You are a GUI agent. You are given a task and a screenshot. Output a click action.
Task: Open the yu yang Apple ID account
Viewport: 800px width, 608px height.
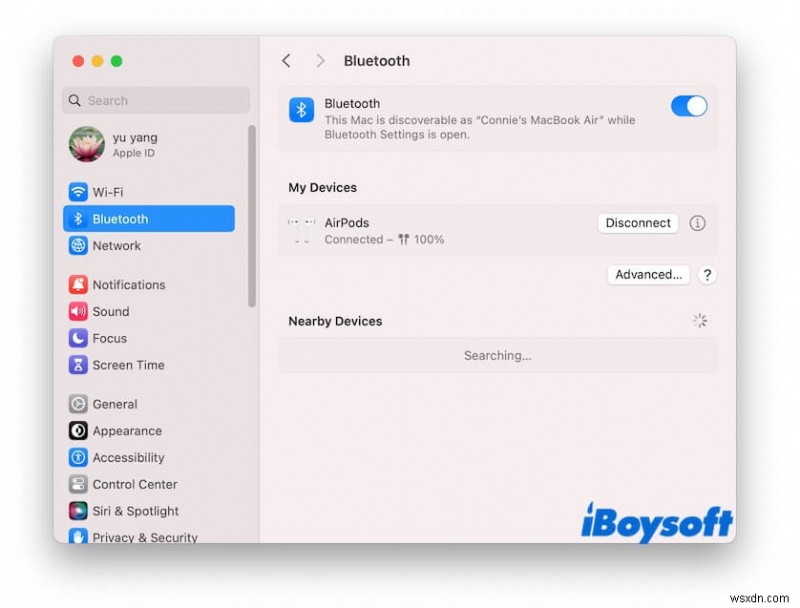149,144
